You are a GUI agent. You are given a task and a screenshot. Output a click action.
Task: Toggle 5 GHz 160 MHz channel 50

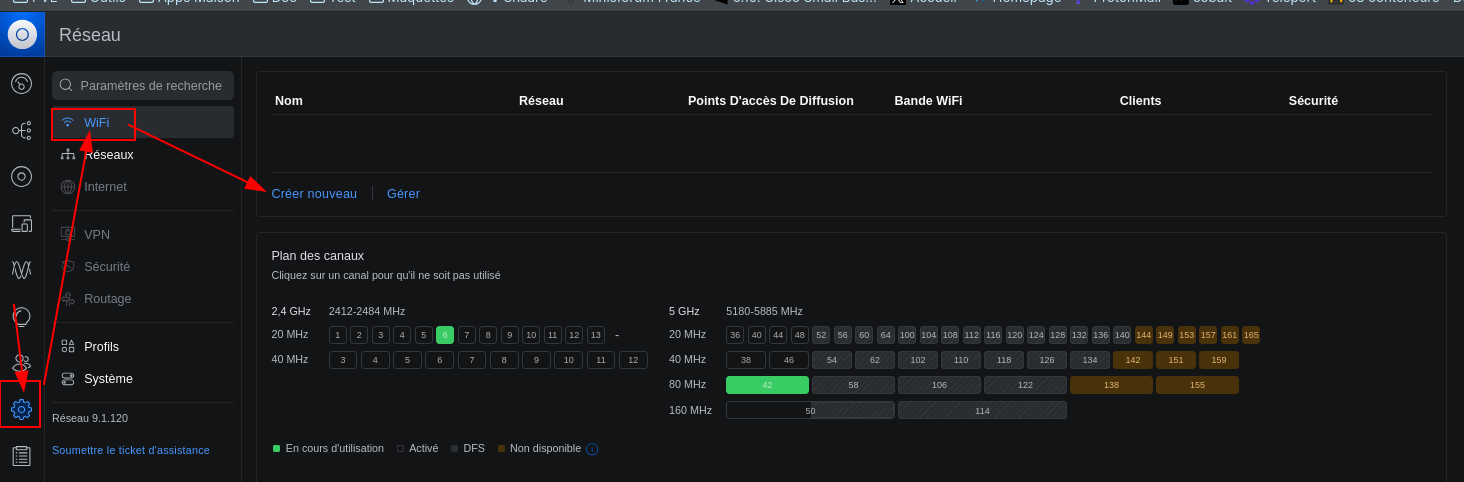click(x=810, y=410)
